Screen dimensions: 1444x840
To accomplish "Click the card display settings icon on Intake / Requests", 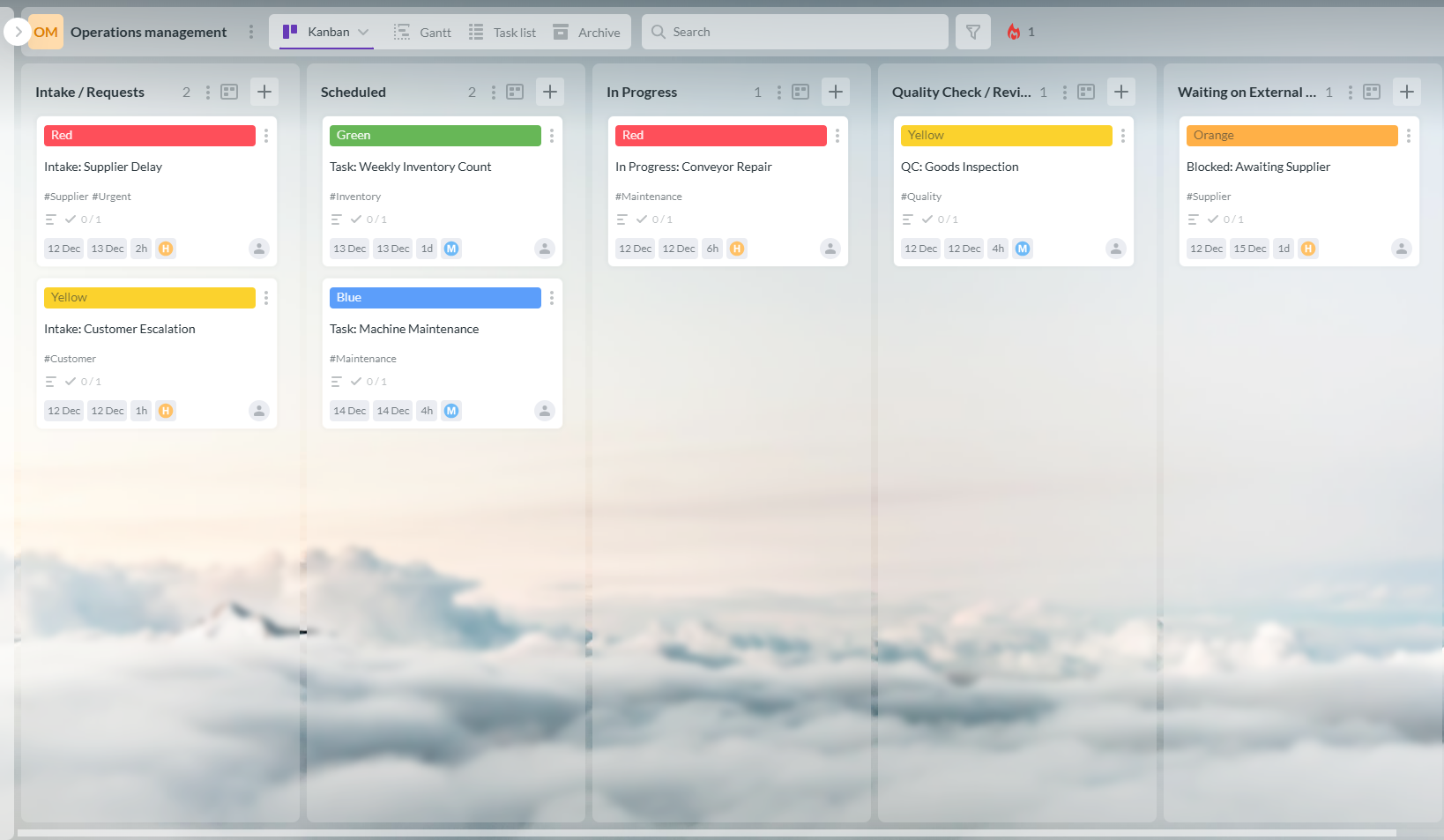I will pyautogui.click(x=228, y=91).
